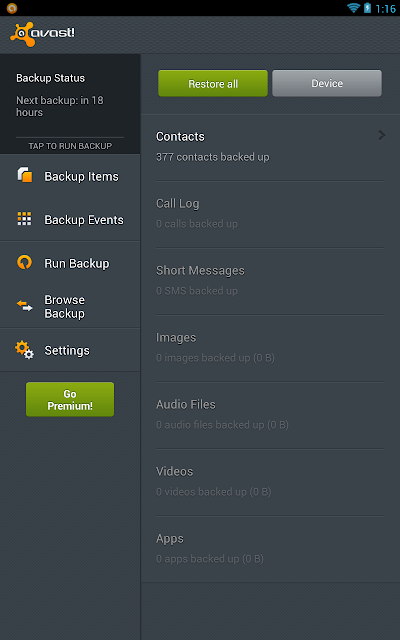
Task: Tap the Device button
Action: (x=327, y=83)
